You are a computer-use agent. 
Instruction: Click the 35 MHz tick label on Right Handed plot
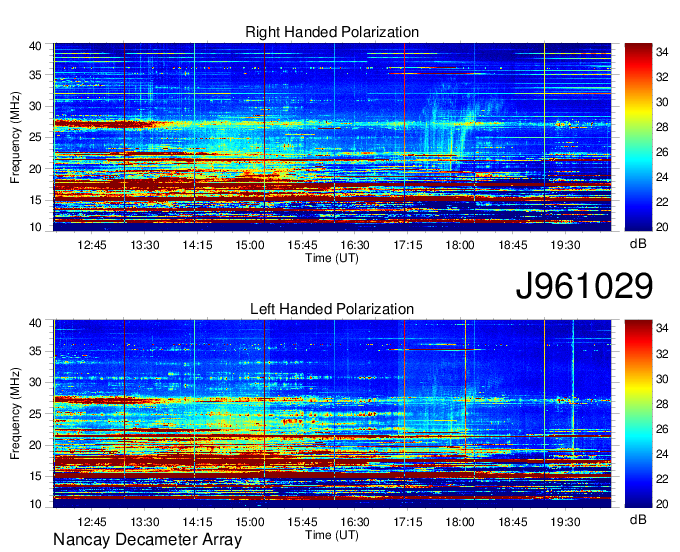[36, 75]
